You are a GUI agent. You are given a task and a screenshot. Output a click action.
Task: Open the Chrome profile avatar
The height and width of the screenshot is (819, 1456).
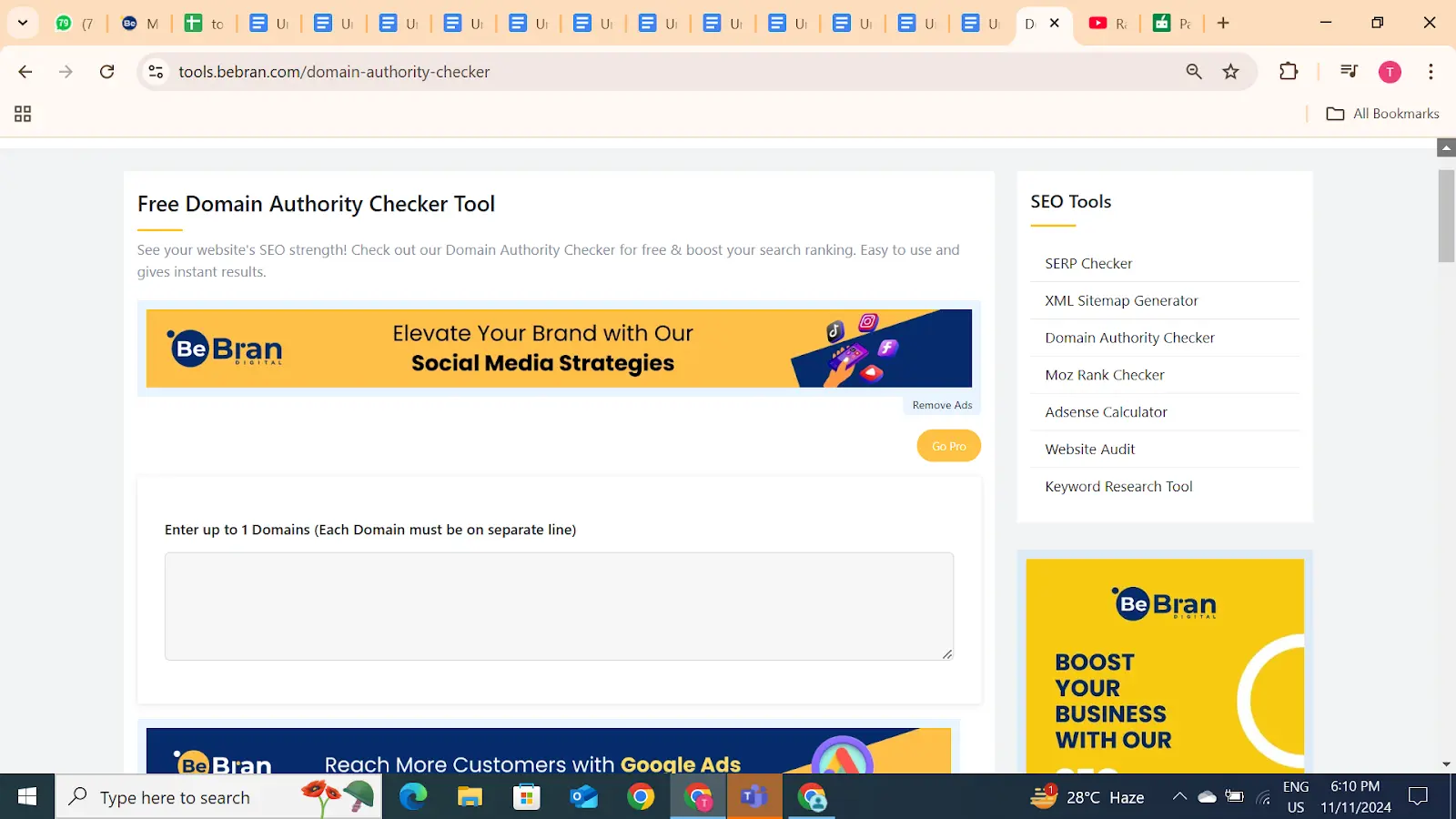(1390, 72)
